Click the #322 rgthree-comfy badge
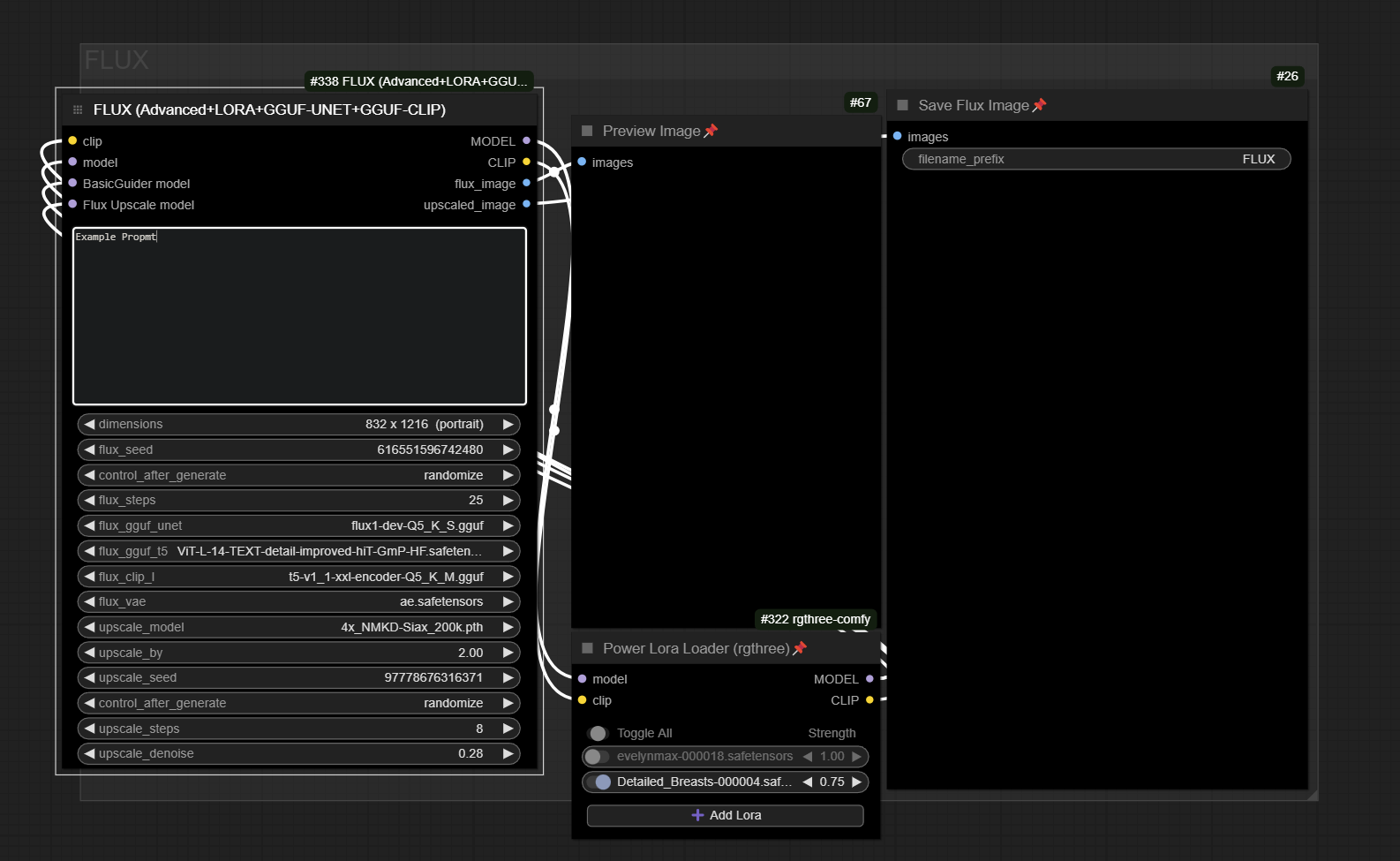The width and height of the screenshot is (1400, 861). [x=815, y=619]
